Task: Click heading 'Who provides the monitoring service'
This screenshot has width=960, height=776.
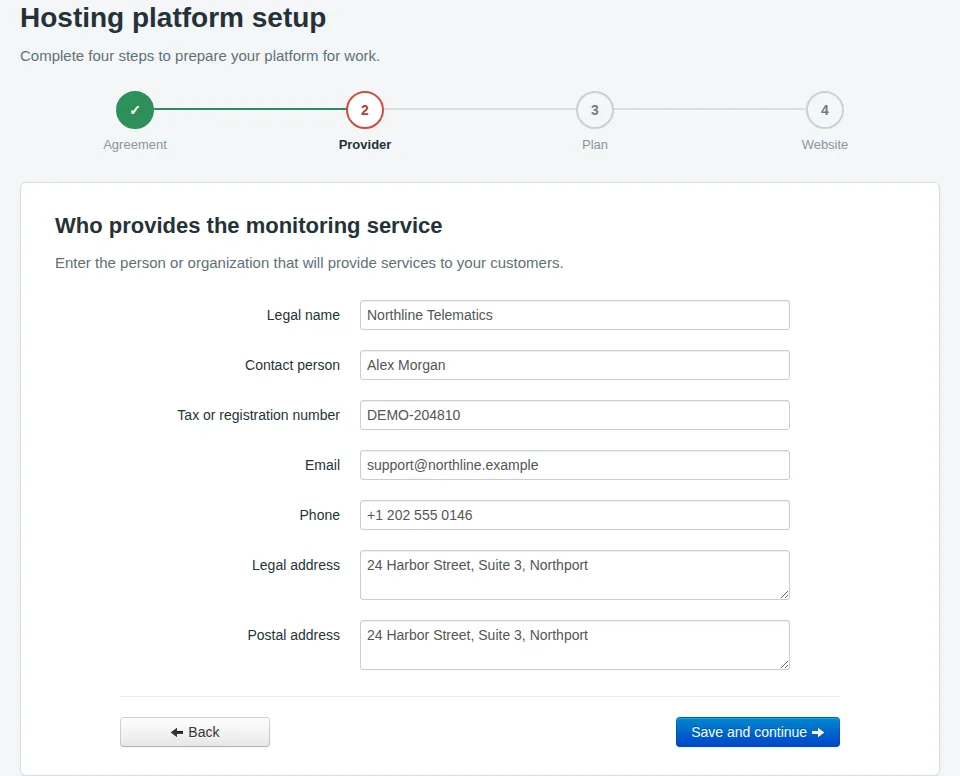Action: 249,225
